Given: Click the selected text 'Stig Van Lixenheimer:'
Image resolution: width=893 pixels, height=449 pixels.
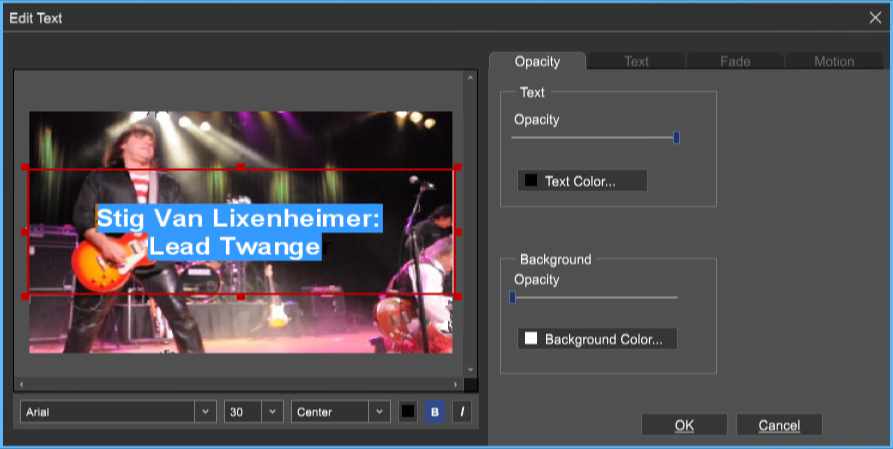Looking at the screenshot, I should click(x=239, y=218).
